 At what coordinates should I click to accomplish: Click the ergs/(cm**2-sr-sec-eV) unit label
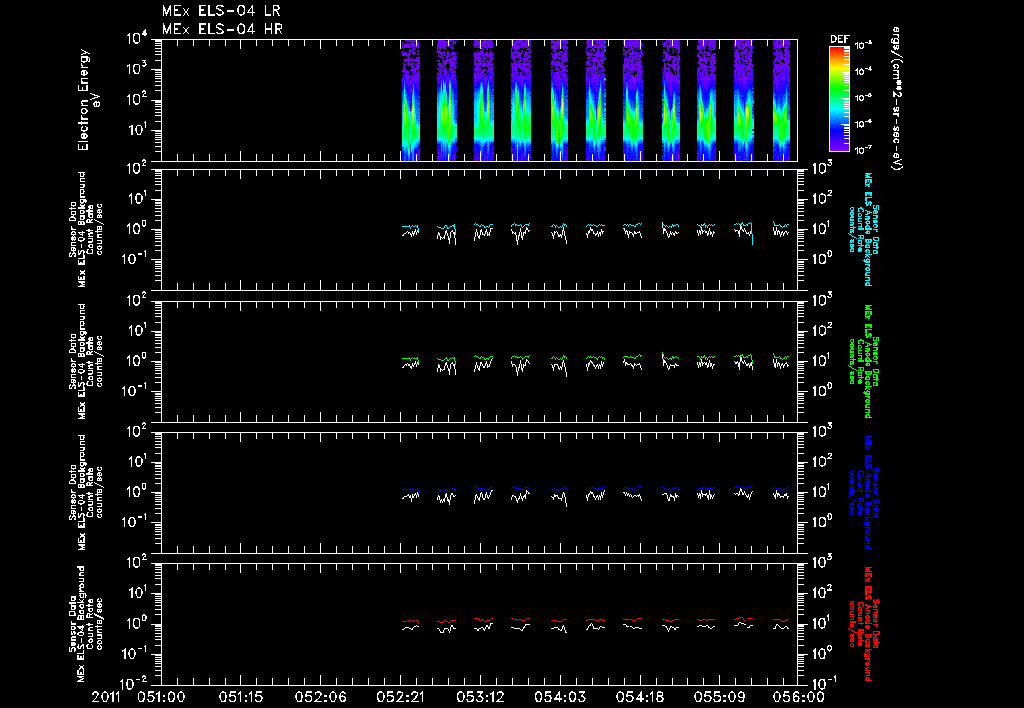pos(897,99)
